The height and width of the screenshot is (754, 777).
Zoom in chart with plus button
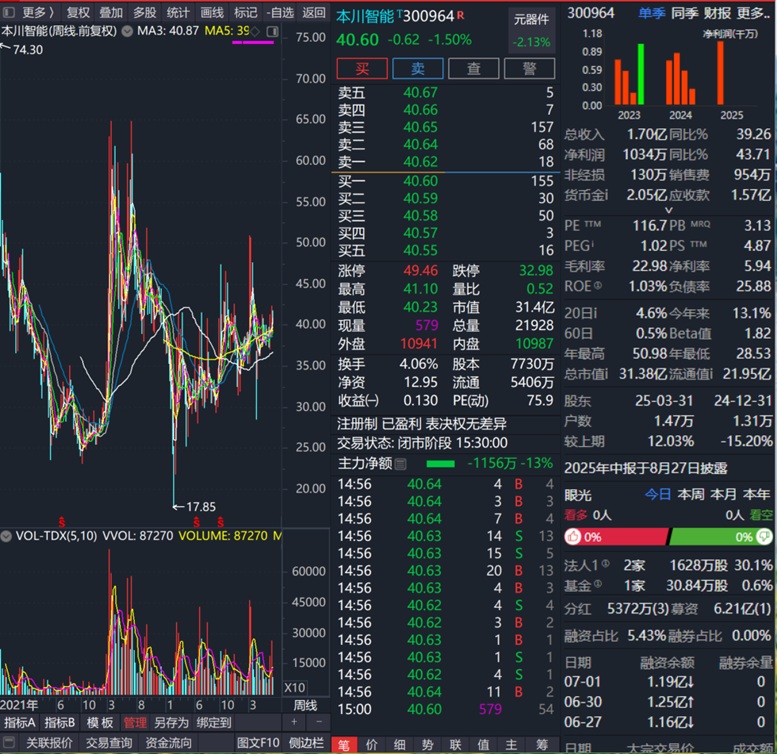pyautogui.click(x=294, y=722)
